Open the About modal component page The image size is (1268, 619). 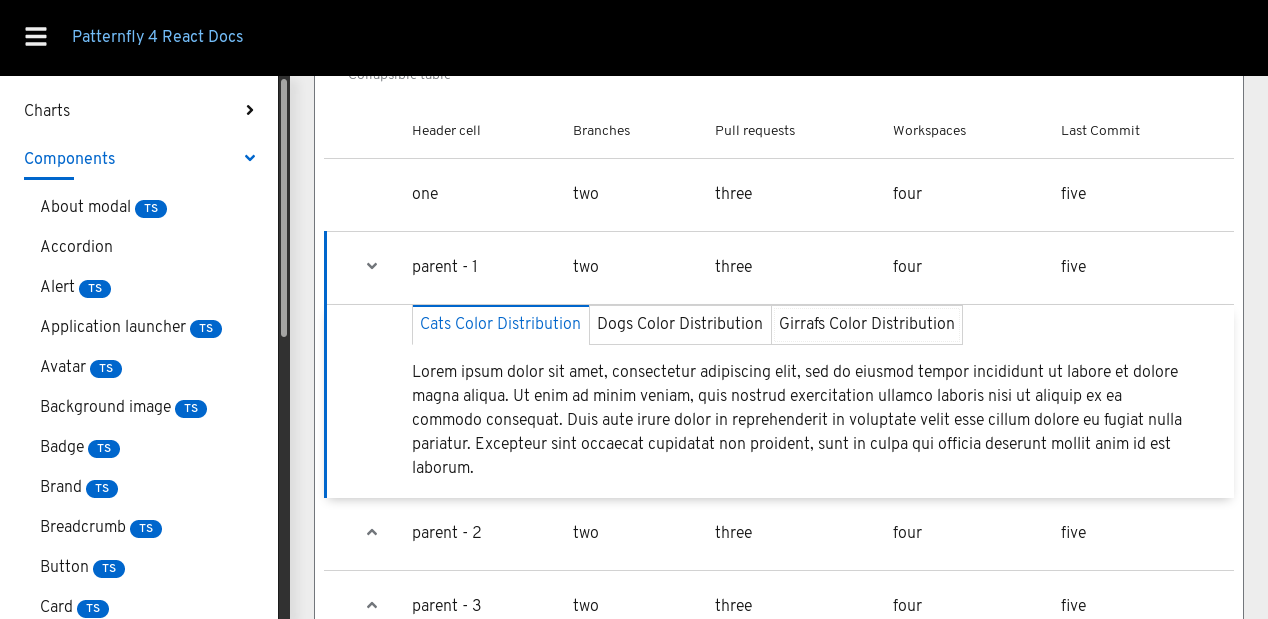87,207
